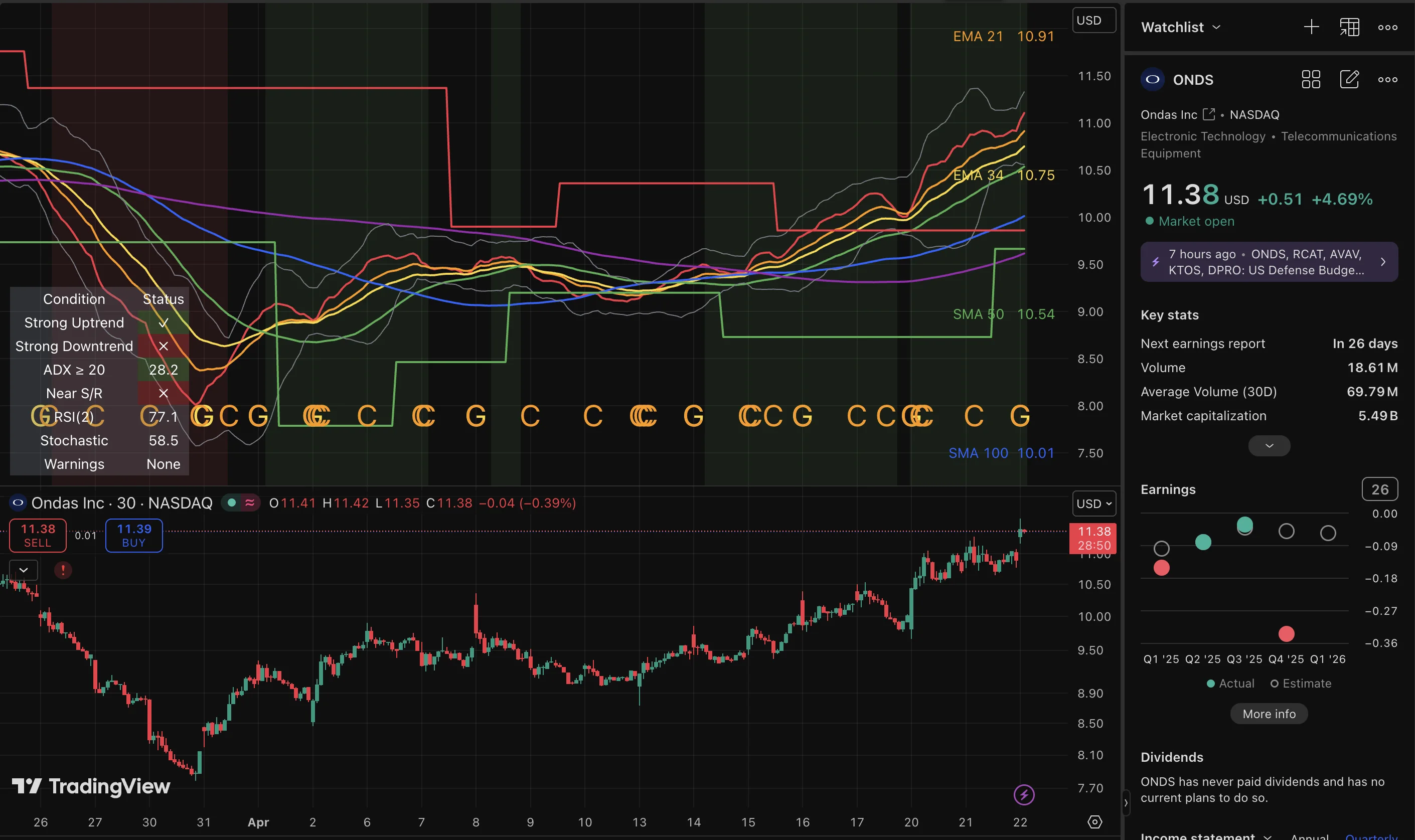This screenshot has height=840, width=1415.
Task: Click the SMA 100 10.01 label
Action: click(1001, 453)
